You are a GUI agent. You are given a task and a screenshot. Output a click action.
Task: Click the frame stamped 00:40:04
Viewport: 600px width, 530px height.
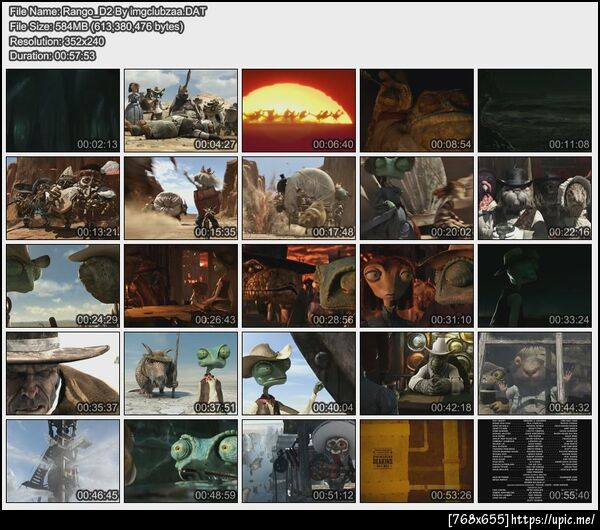tap(299, 373)
